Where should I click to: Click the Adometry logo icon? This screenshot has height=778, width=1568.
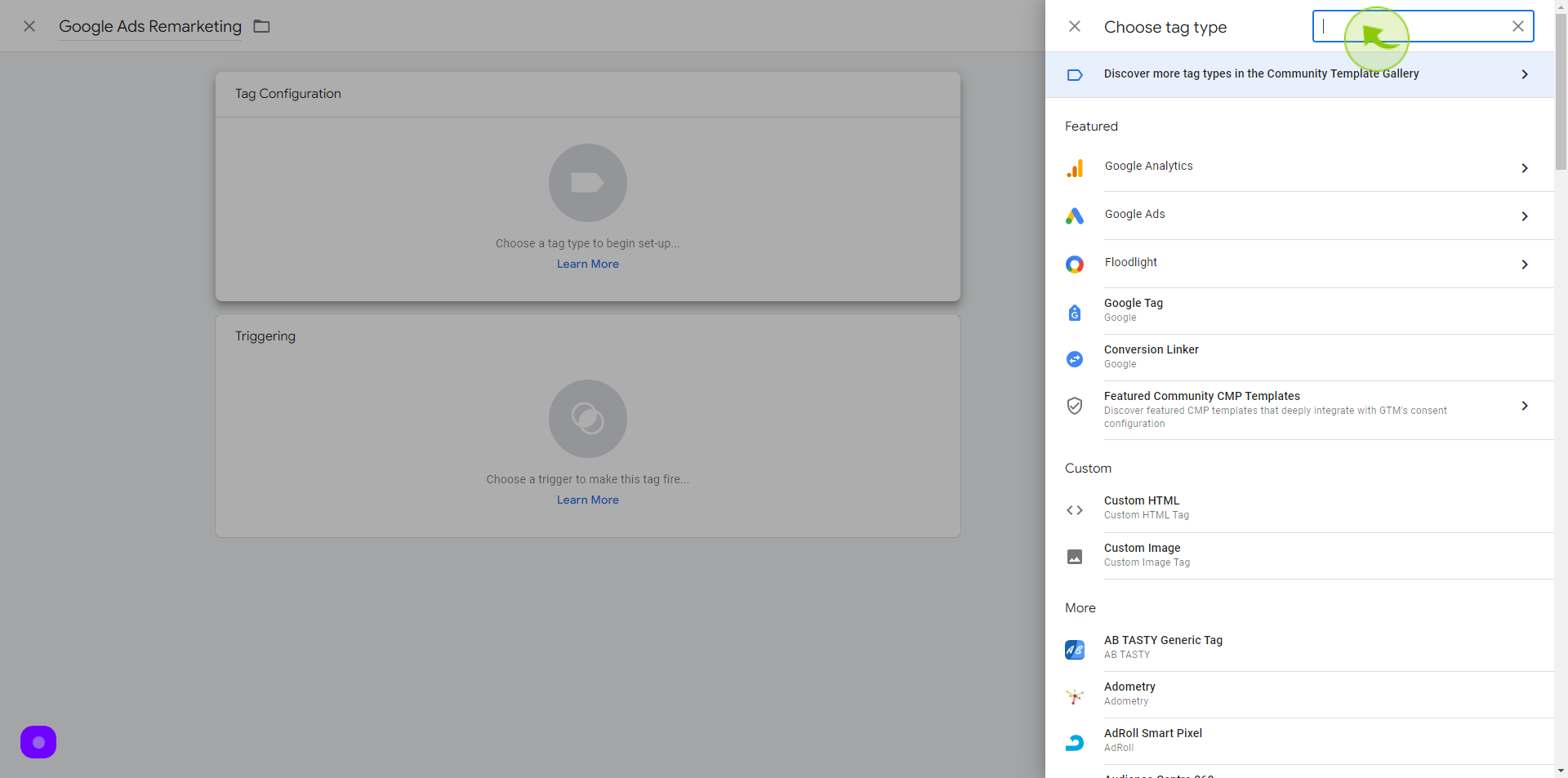1075,696
